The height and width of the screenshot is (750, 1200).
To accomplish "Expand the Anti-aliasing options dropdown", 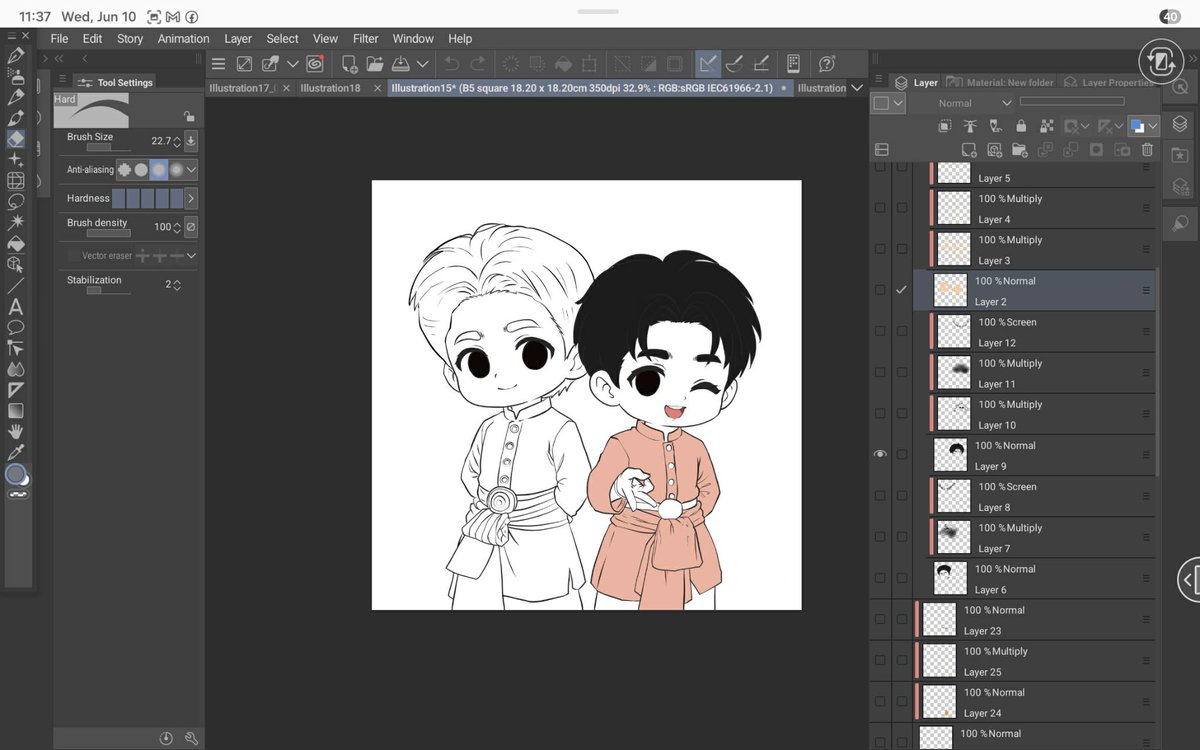I will 191,170.
